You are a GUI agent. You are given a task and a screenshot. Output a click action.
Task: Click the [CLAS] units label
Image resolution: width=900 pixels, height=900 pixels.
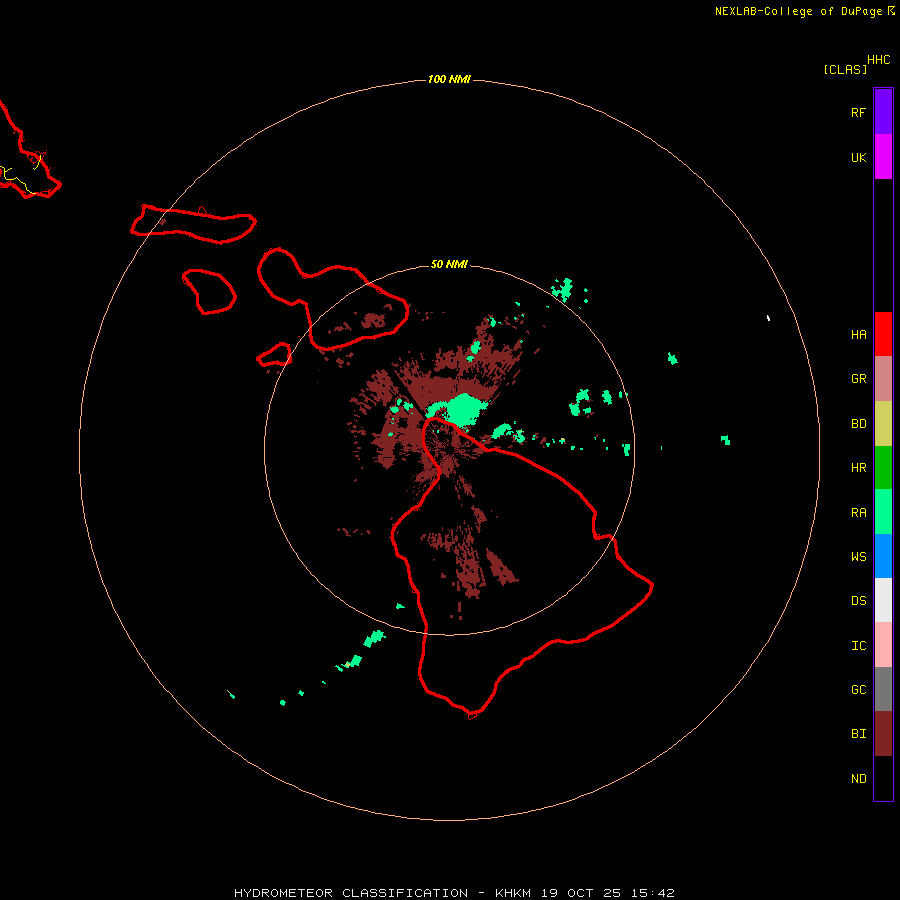[845, 70]
